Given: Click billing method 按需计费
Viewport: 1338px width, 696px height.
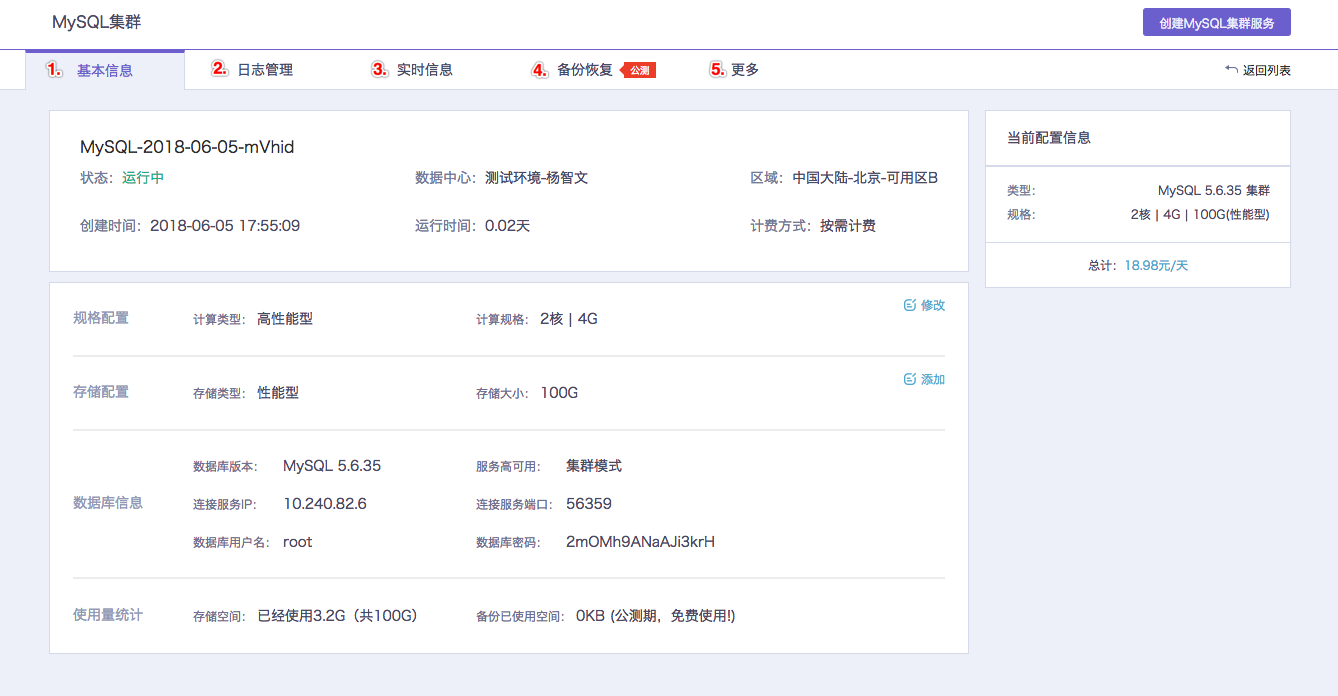Looking at the screenshot, I should 848,226.
